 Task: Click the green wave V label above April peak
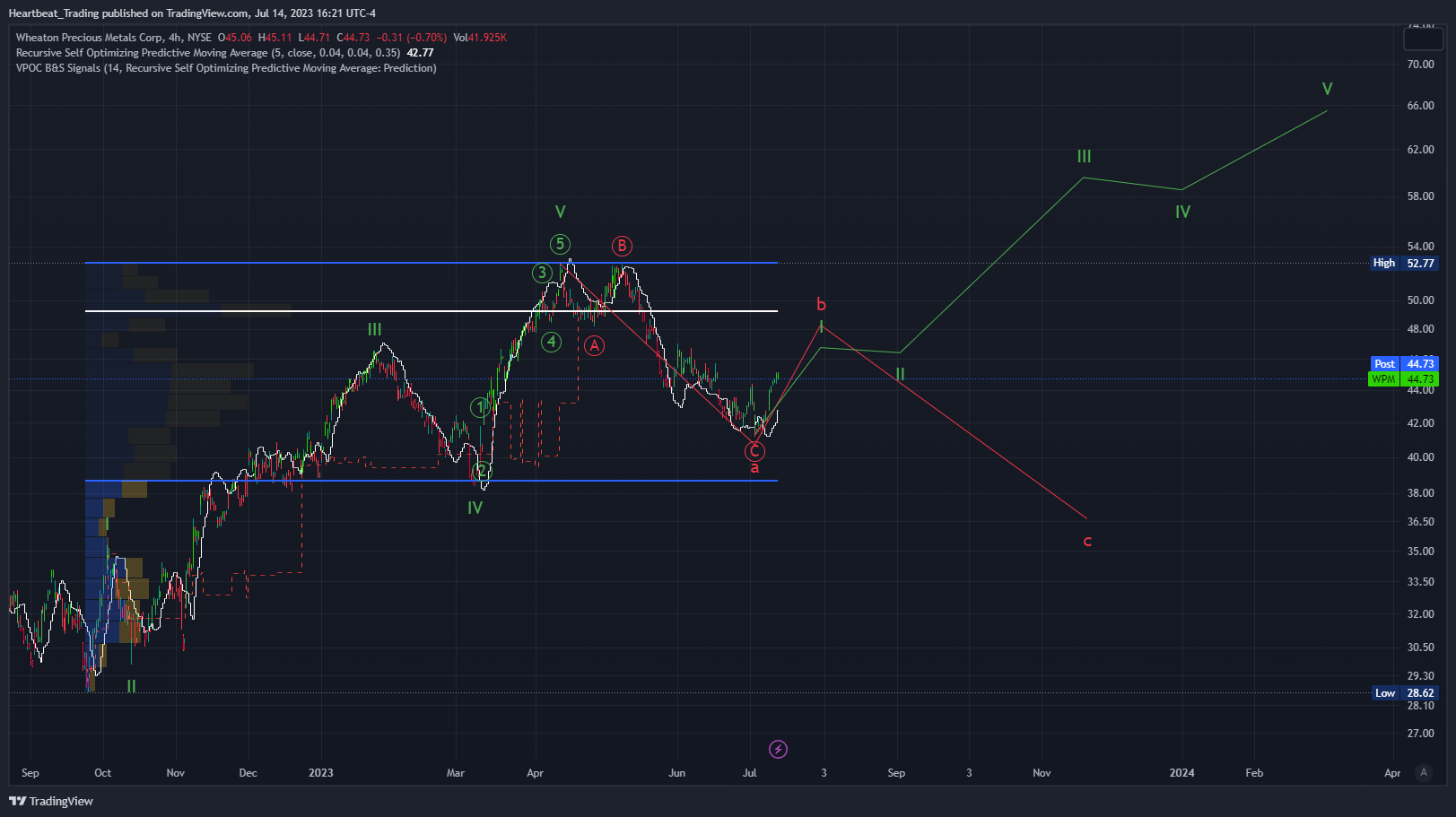[x=560, y=212]
